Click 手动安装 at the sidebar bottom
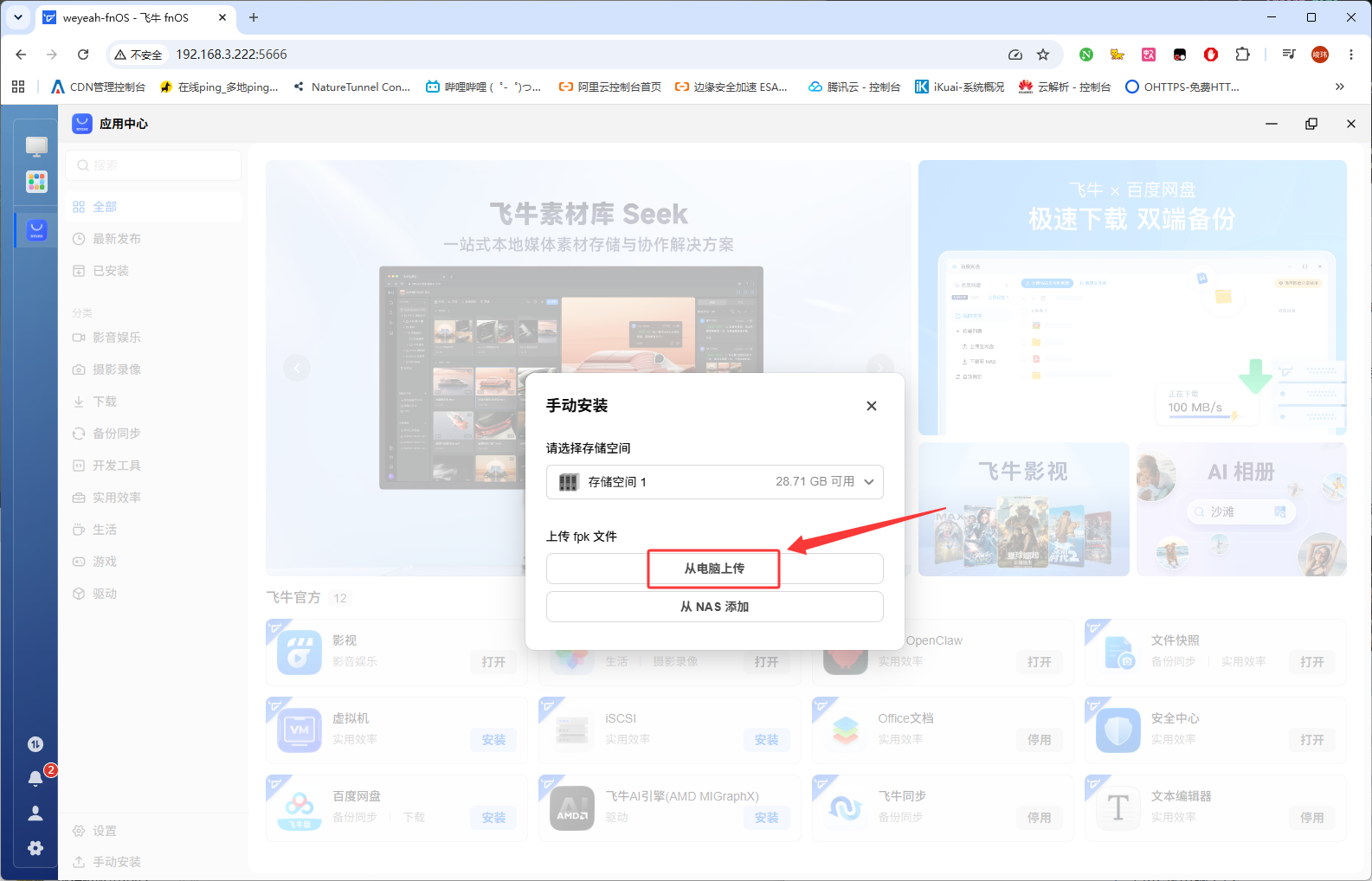The image size is (1372, 881). tap(153, 862)
